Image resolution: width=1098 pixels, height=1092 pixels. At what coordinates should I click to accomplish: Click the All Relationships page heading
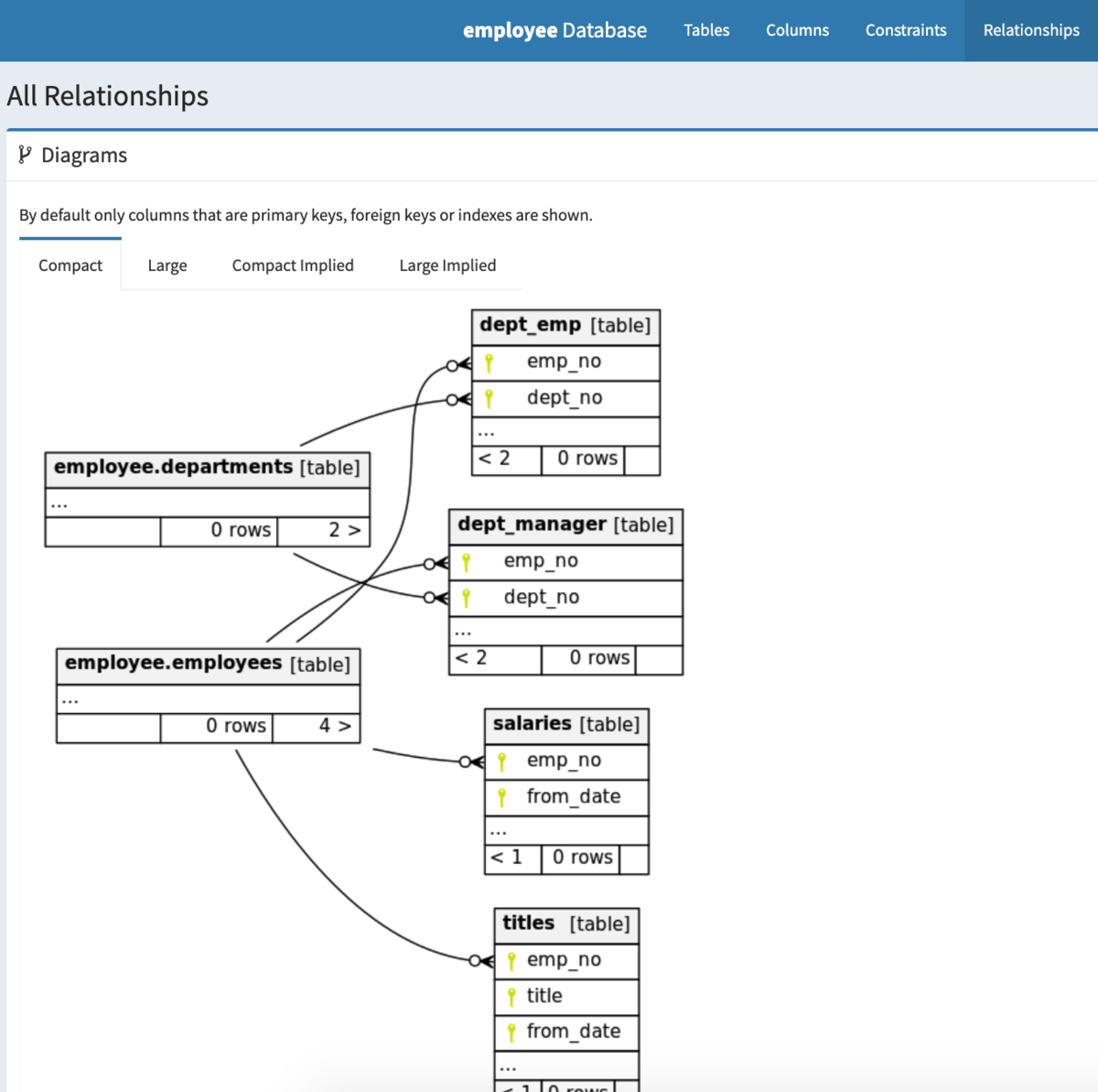[x=108, y=96]
